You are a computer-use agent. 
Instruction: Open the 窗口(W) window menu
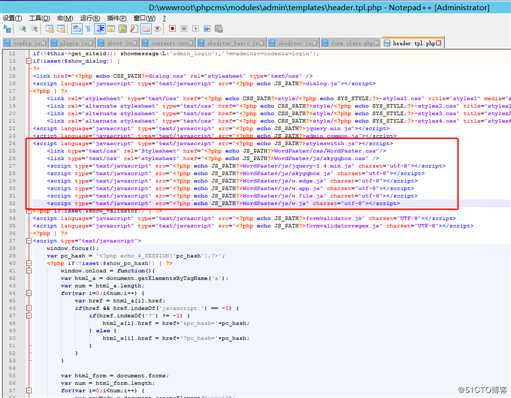(144, 18)
